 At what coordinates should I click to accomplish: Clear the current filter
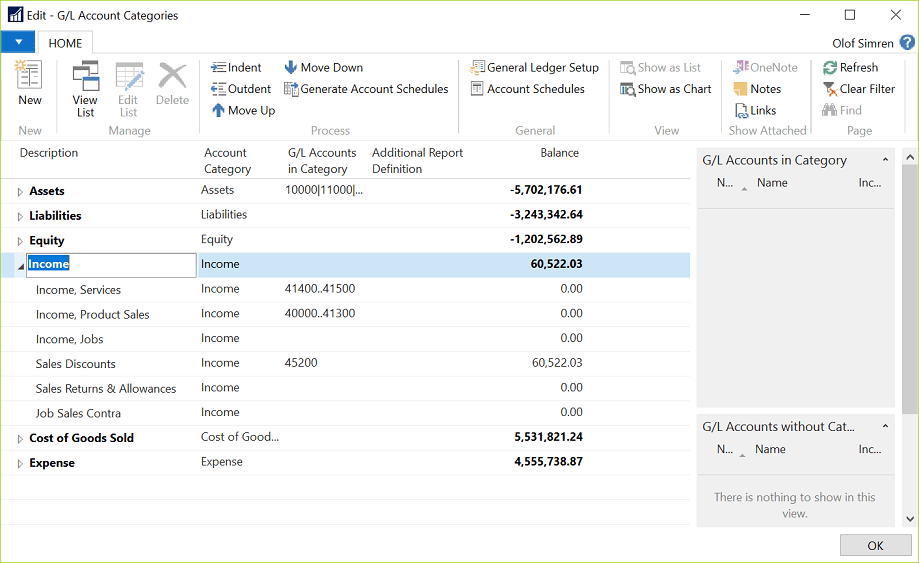(x=858, y=89)
